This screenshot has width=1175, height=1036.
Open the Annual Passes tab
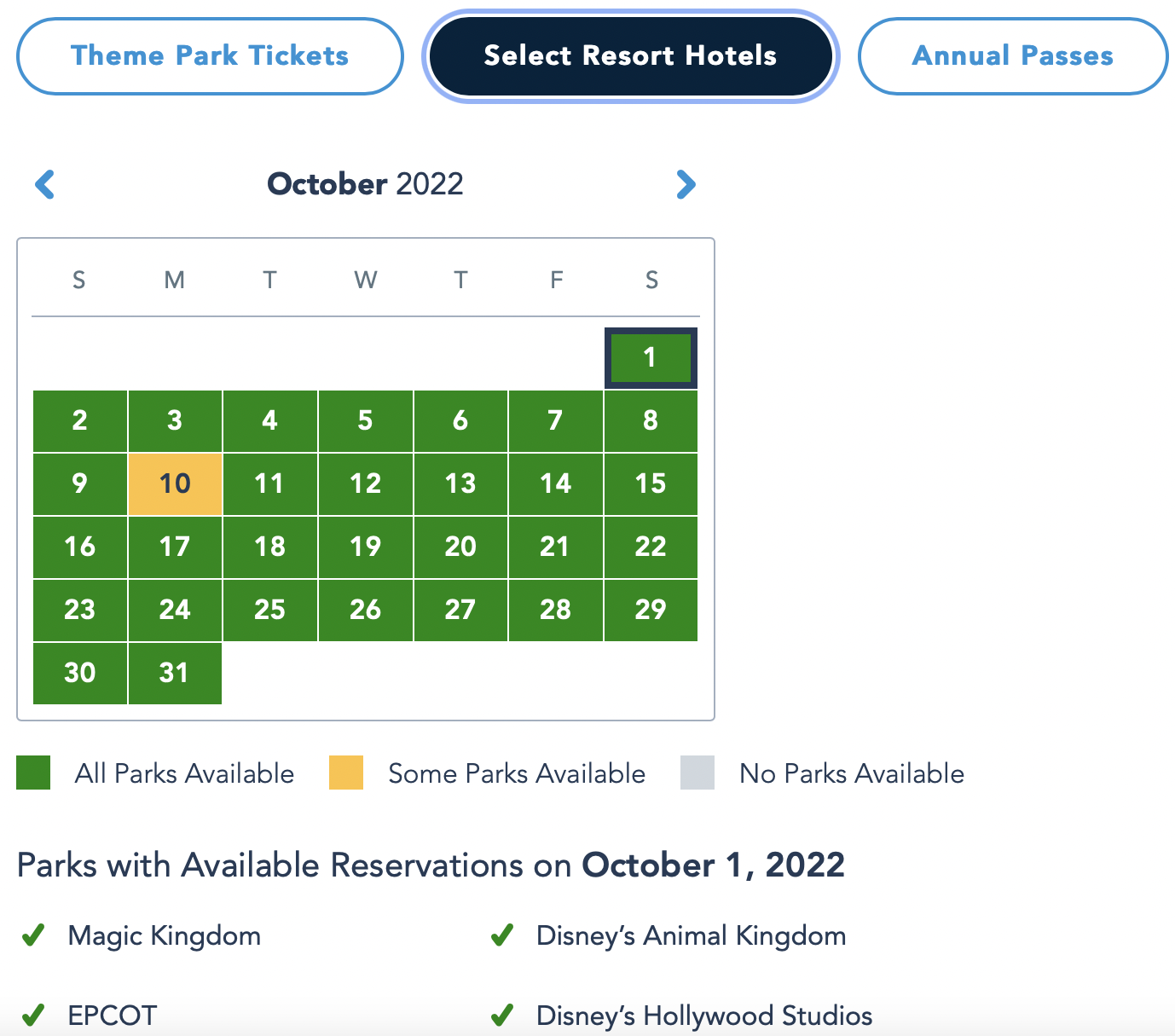(x=1013, y=56)
